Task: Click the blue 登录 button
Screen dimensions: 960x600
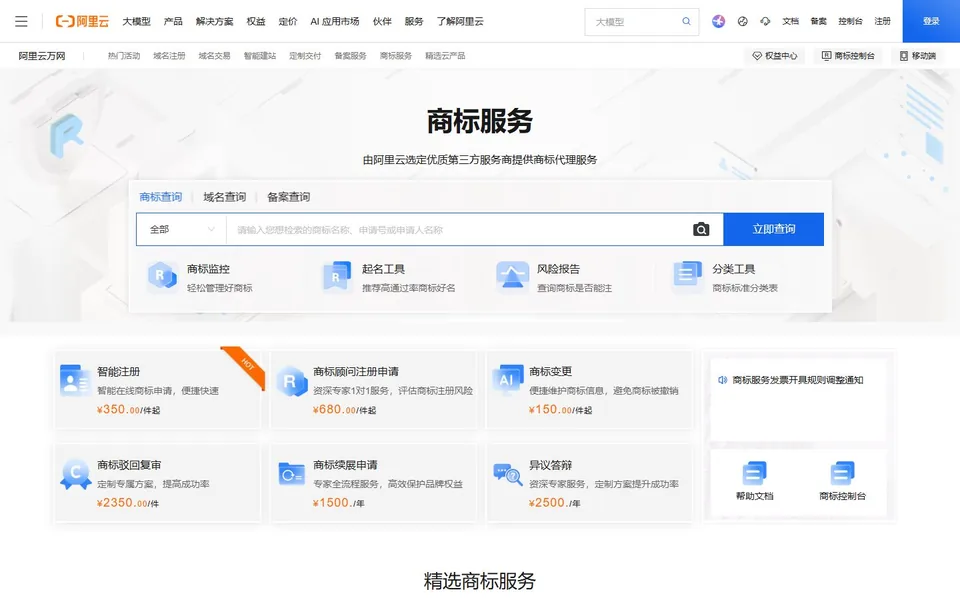Action: 931,21
